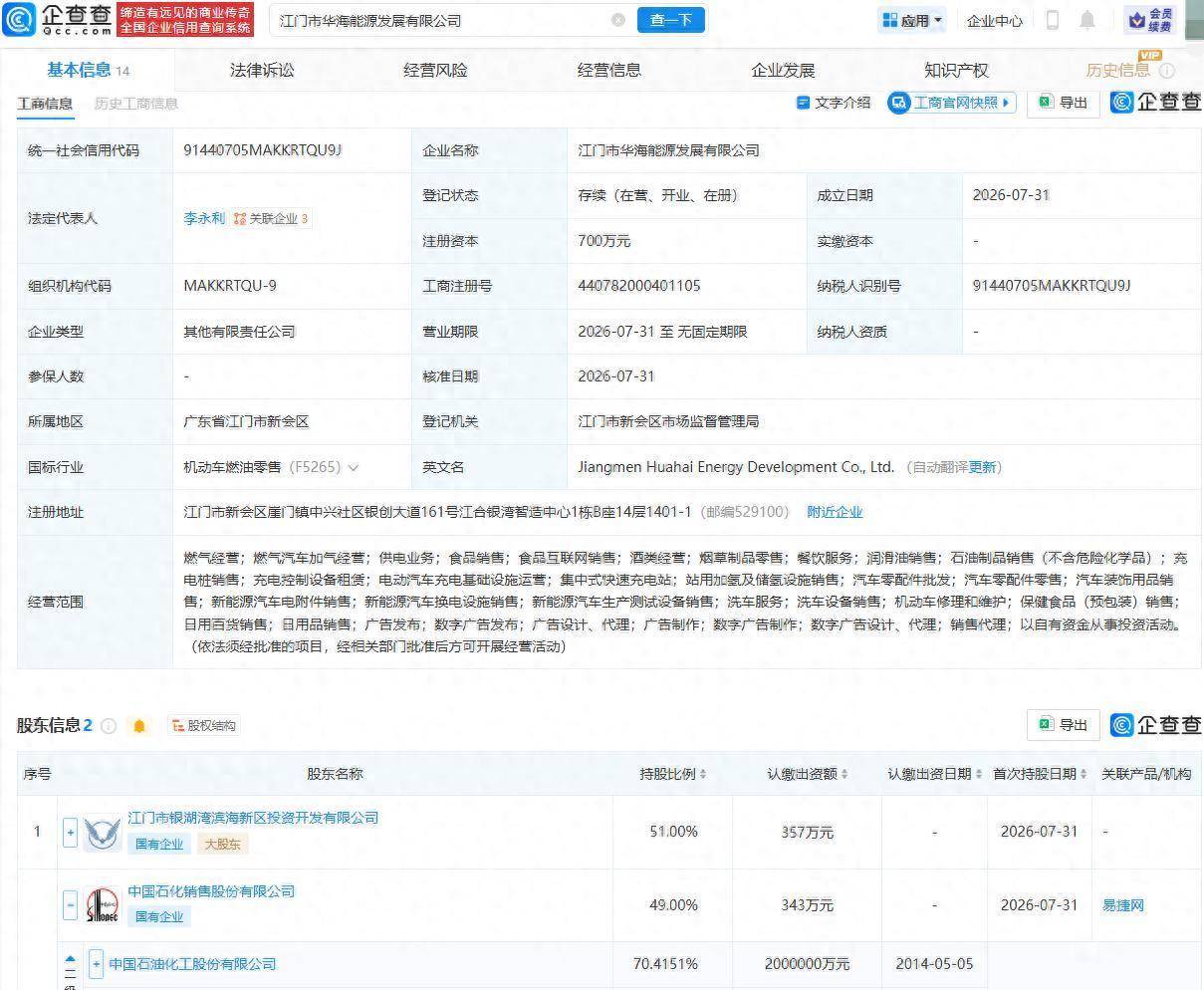Open 工商官网快照 dropdown arrow
1204x990 pixels.
[1006, 103]
